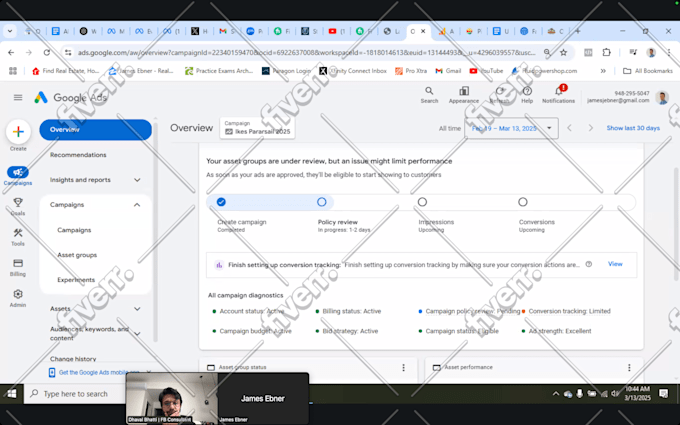Open Billing card icon in sidebar
Viewport: 680px width, 425px height.
click(18, 263)
